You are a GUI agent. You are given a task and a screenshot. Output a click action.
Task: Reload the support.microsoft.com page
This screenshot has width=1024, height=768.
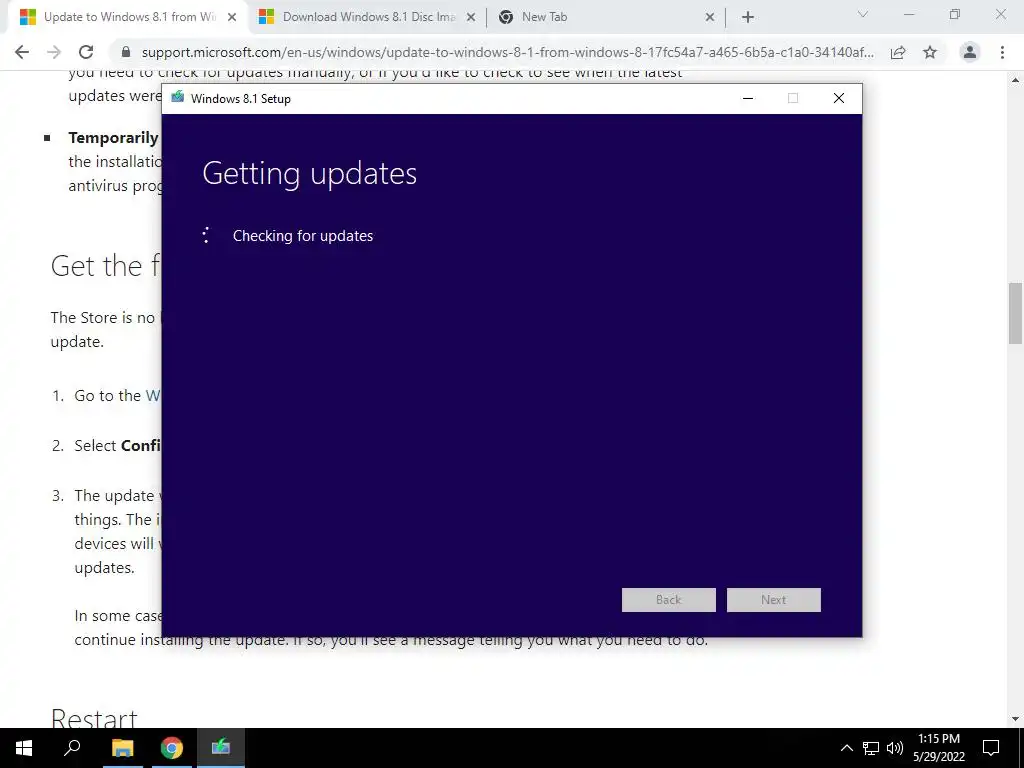[86, 52]
